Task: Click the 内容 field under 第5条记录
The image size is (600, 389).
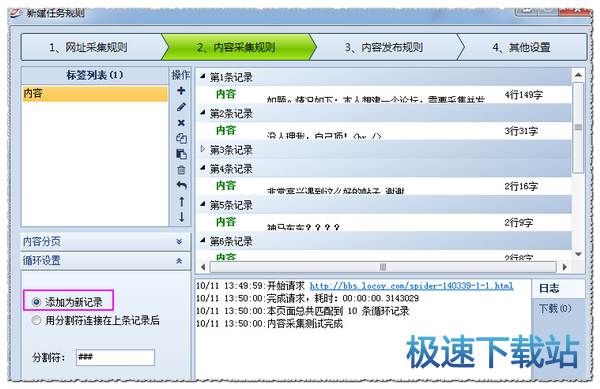Action: pos(226,222)
